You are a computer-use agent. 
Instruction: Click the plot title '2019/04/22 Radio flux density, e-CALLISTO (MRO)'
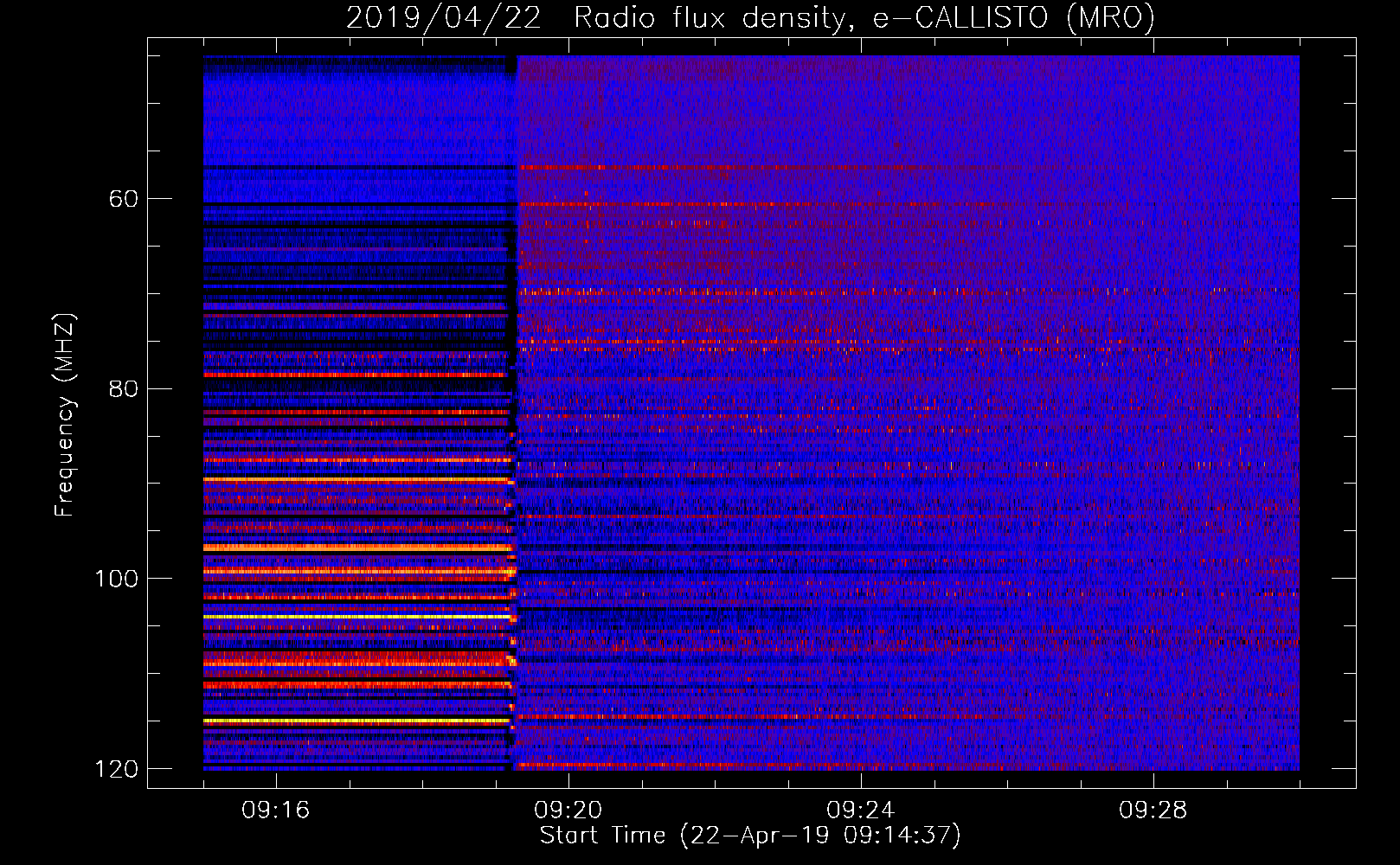coord(750,17)
